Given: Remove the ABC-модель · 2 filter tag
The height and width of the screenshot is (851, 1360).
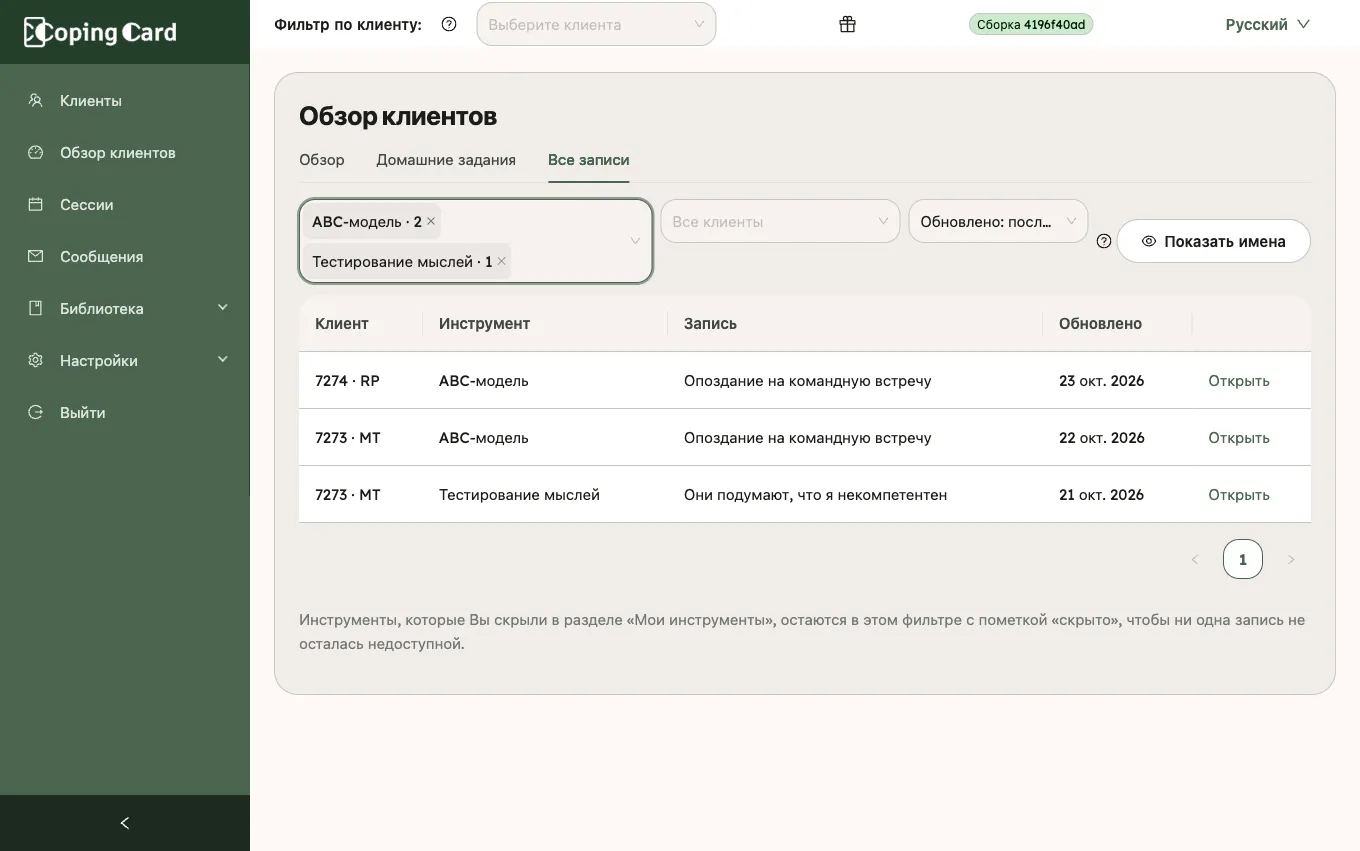Looking at the screenshot, I should (x=431, y=221).
